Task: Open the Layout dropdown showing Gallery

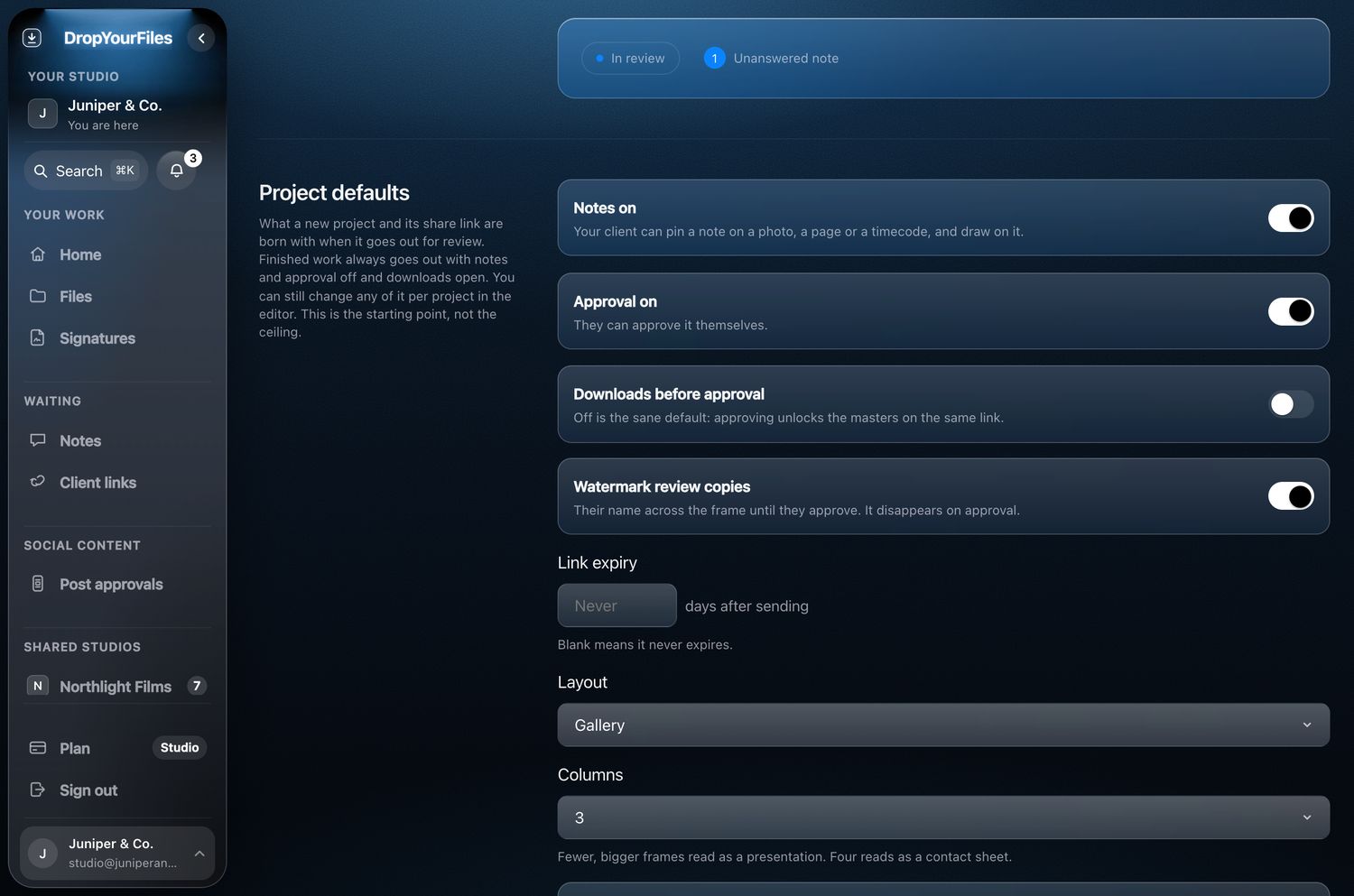Action: pyautogui.click(x=943, y=725)
